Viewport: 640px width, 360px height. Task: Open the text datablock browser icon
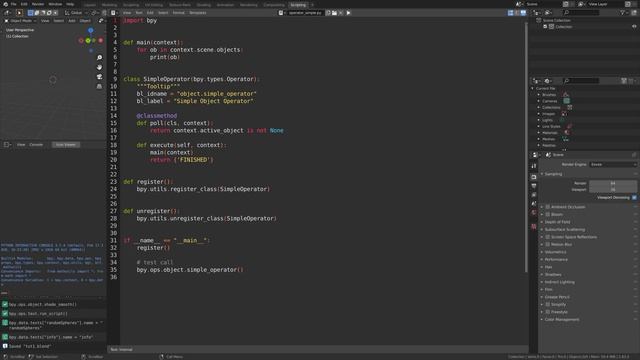[x=281, y=13]
